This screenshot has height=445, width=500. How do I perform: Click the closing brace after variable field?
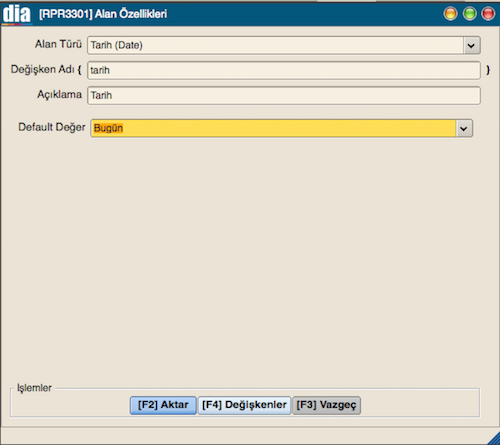(488, 70)
